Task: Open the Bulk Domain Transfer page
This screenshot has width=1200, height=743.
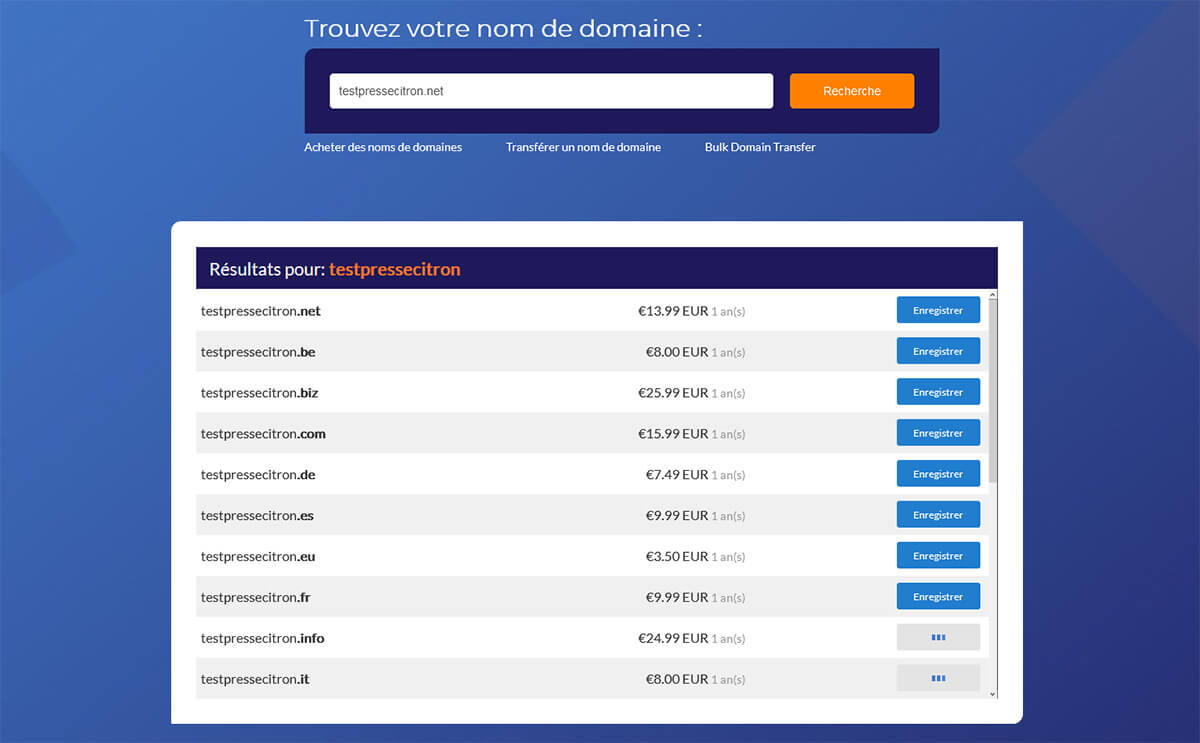Action: [759, 147]
